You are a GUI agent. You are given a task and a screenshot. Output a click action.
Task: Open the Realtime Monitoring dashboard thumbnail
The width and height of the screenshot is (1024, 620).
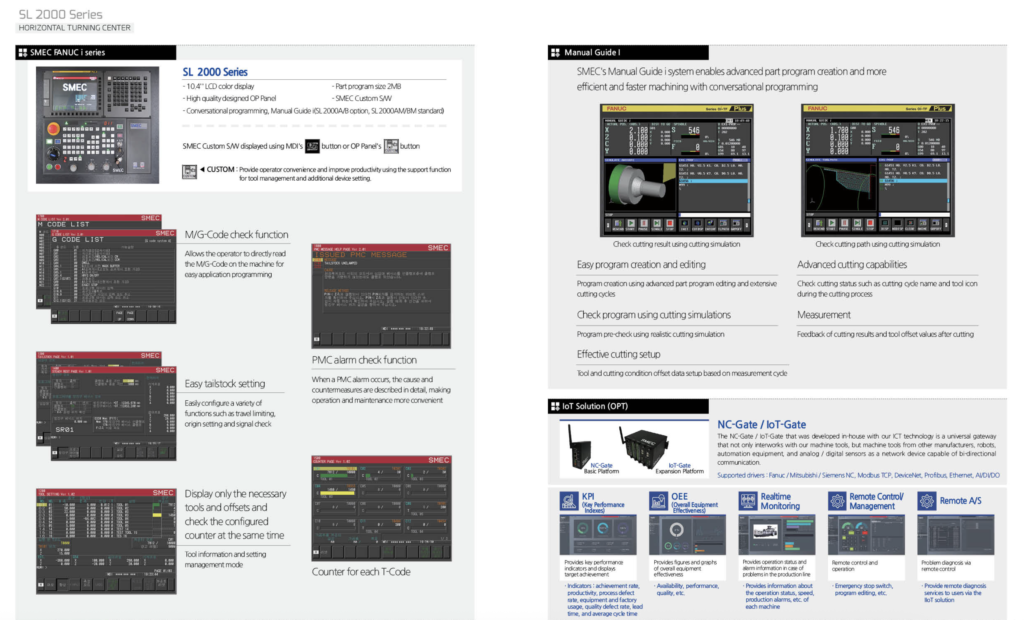(777, 534)
